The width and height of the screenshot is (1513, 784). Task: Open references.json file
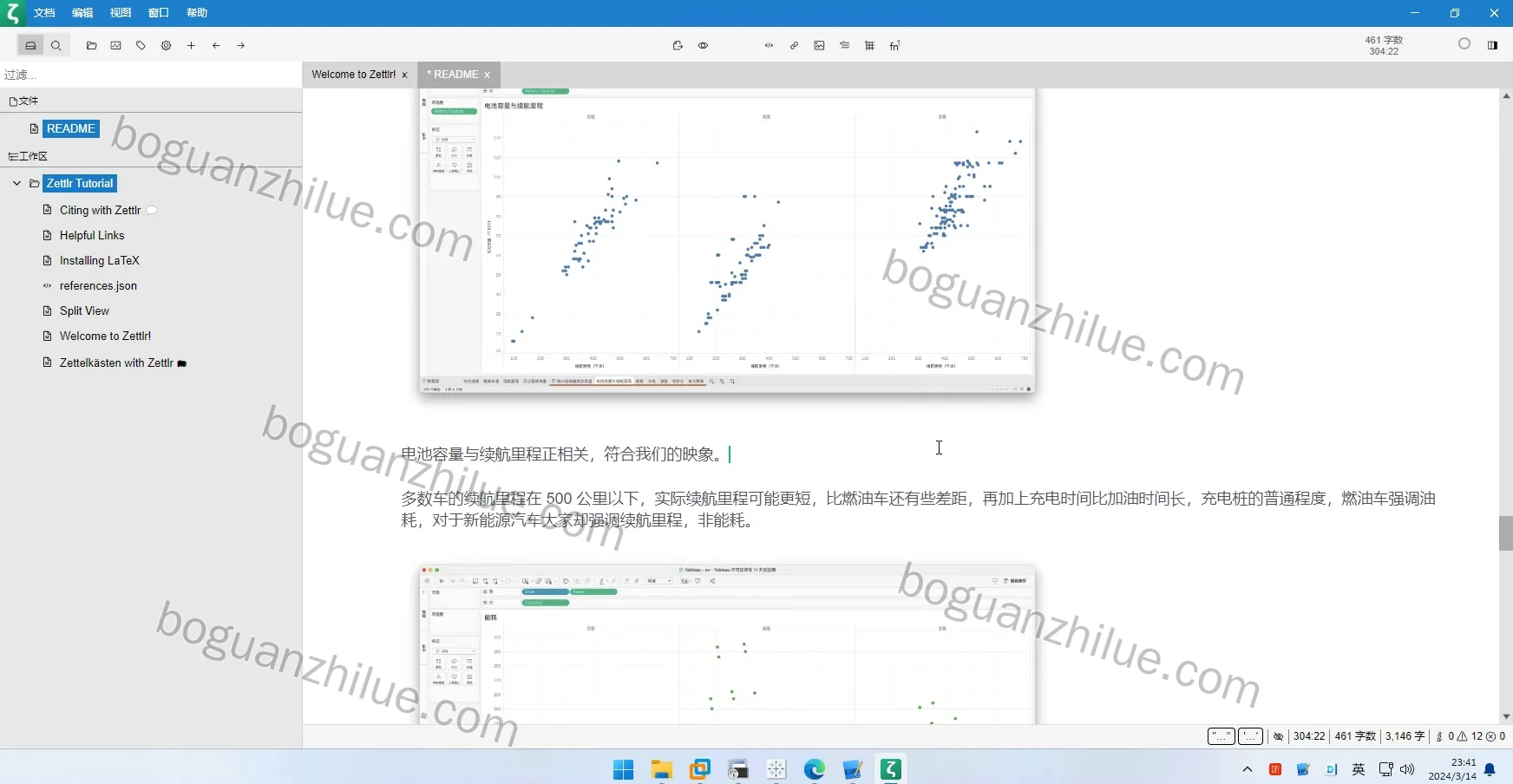coord(98,285)
